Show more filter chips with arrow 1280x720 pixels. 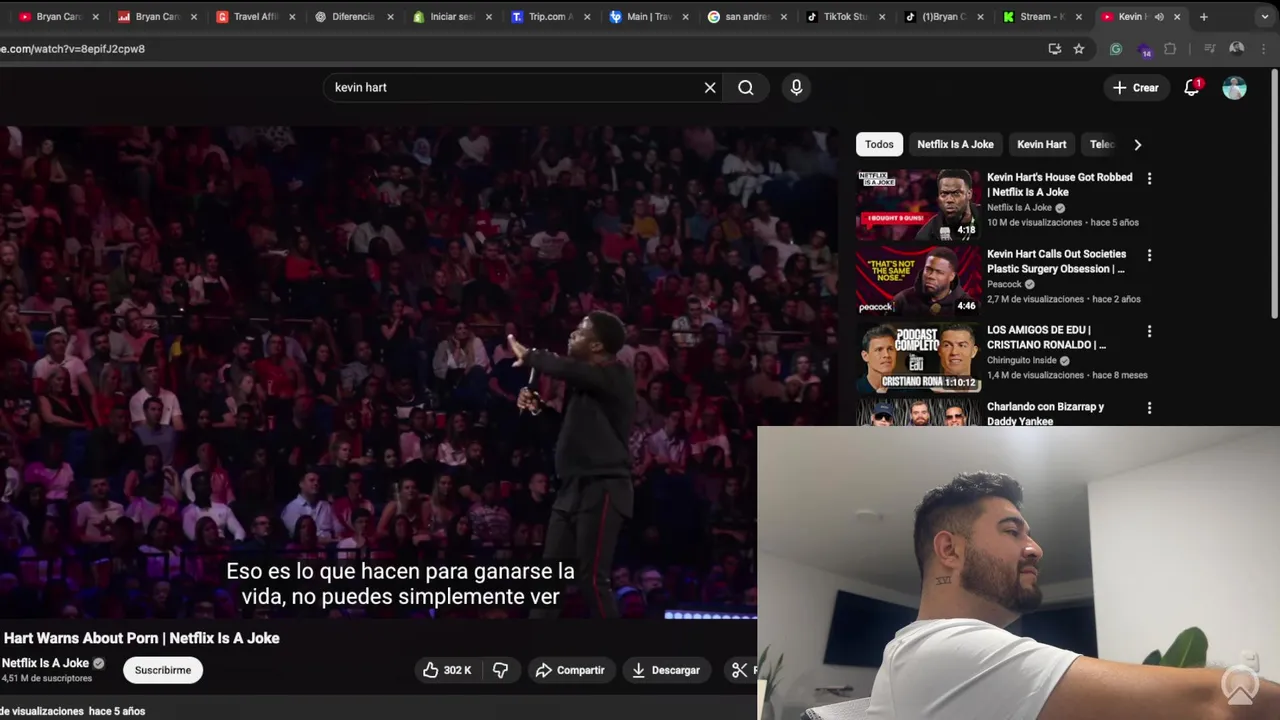click(1137, 145)
